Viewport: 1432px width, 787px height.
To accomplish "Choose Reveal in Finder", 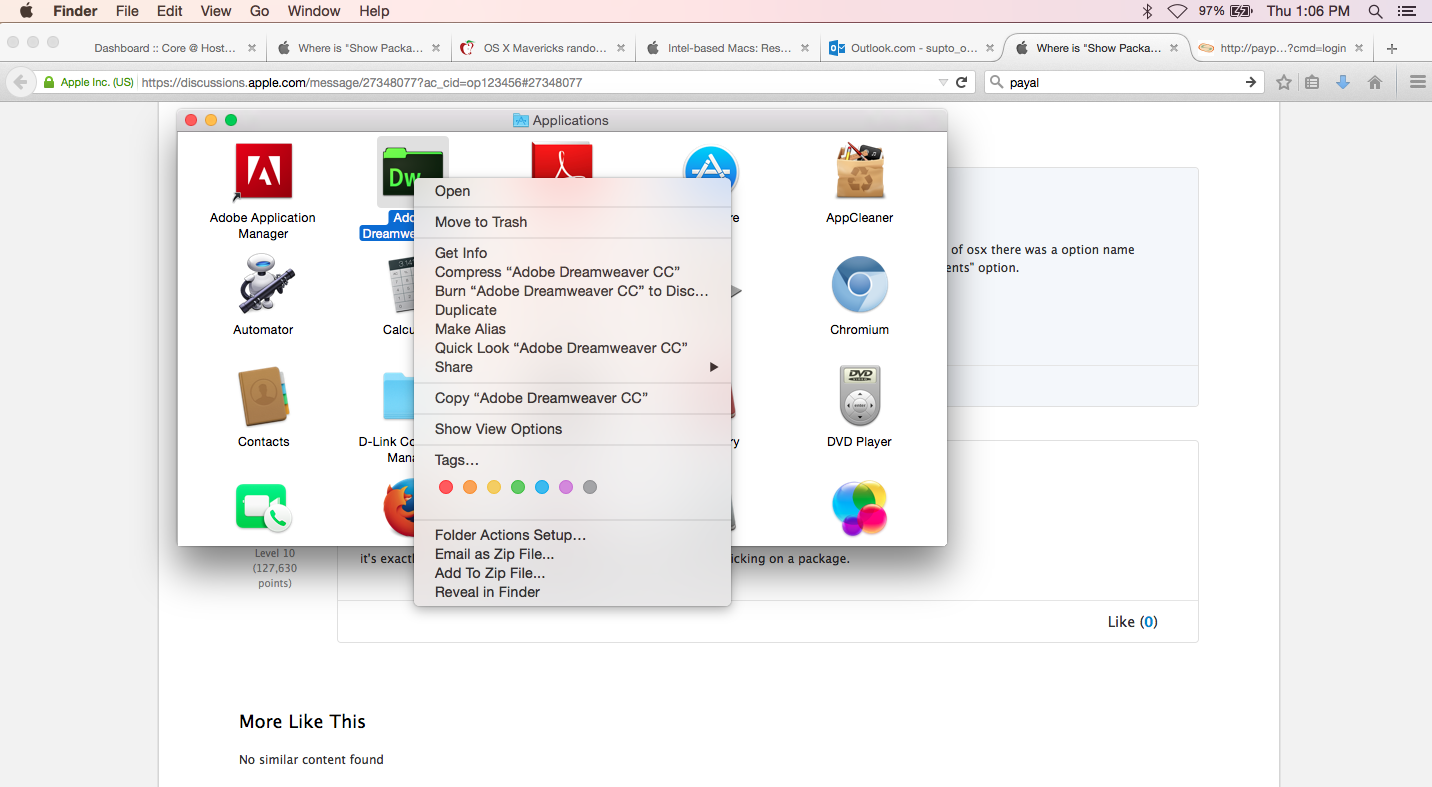I will coord(572,592).
